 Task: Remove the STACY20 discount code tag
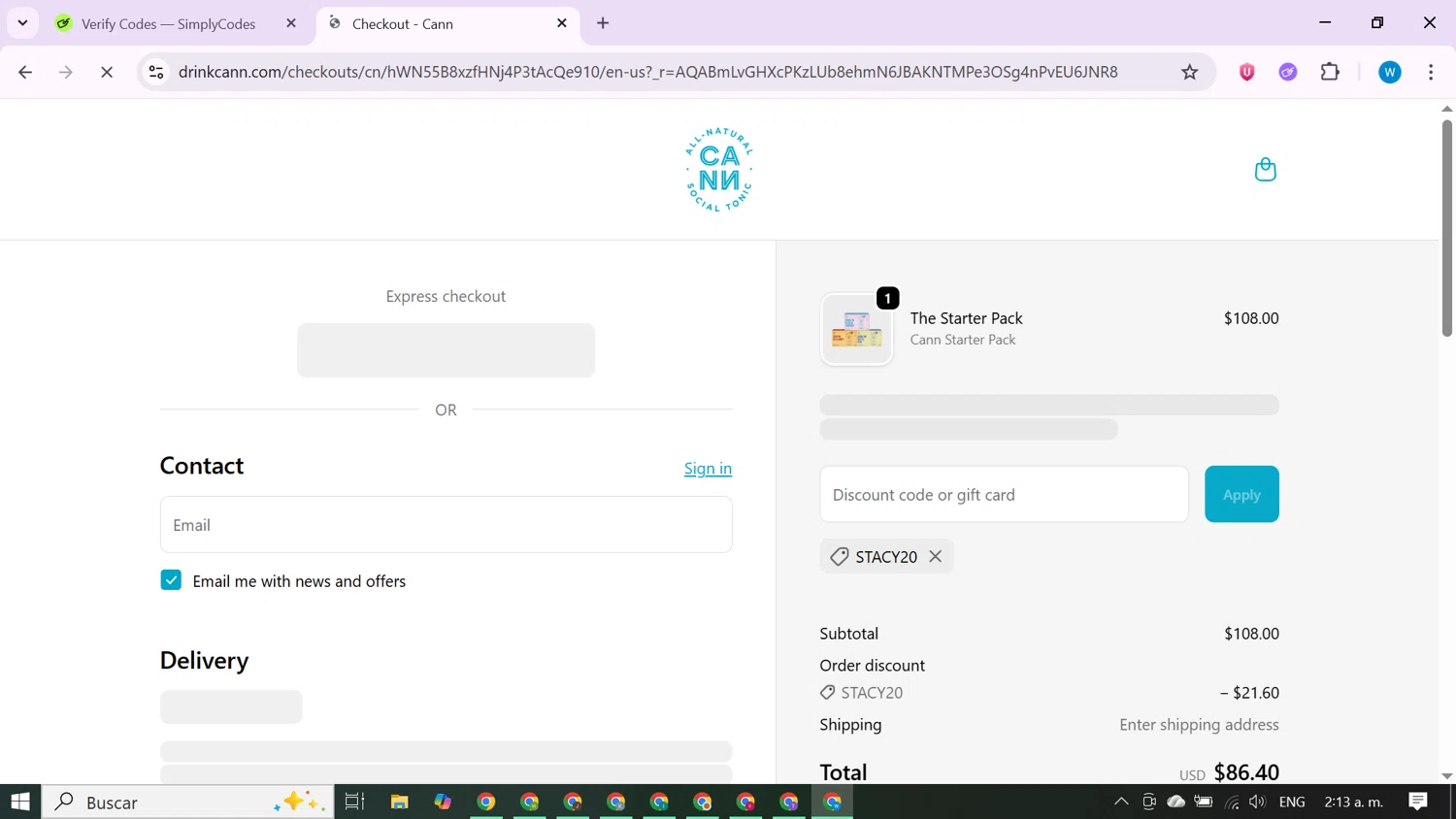pyautogui.click(x=935, y=556)
